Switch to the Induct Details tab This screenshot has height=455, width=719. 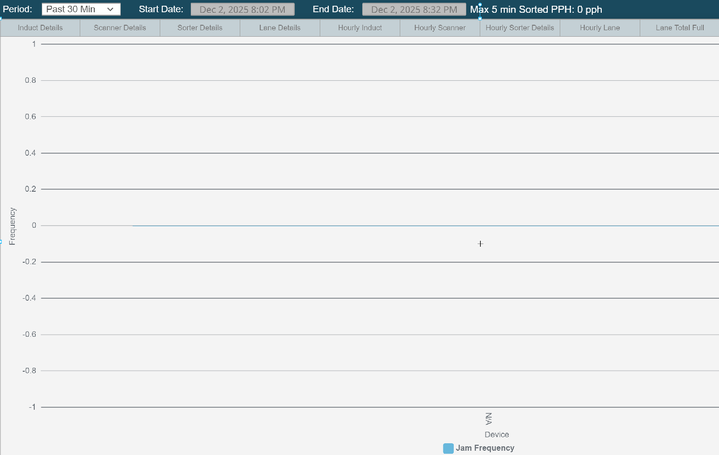(40, 28)
